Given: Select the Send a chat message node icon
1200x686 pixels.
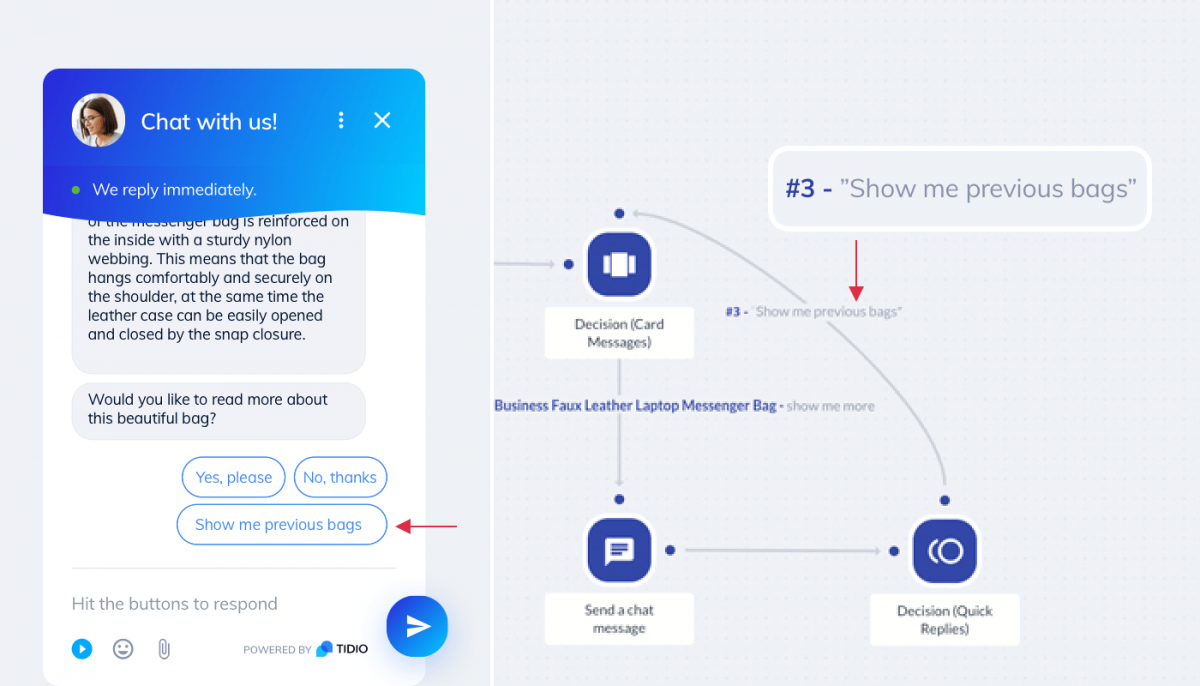Looking at the screenshot, I should [619, 550].
